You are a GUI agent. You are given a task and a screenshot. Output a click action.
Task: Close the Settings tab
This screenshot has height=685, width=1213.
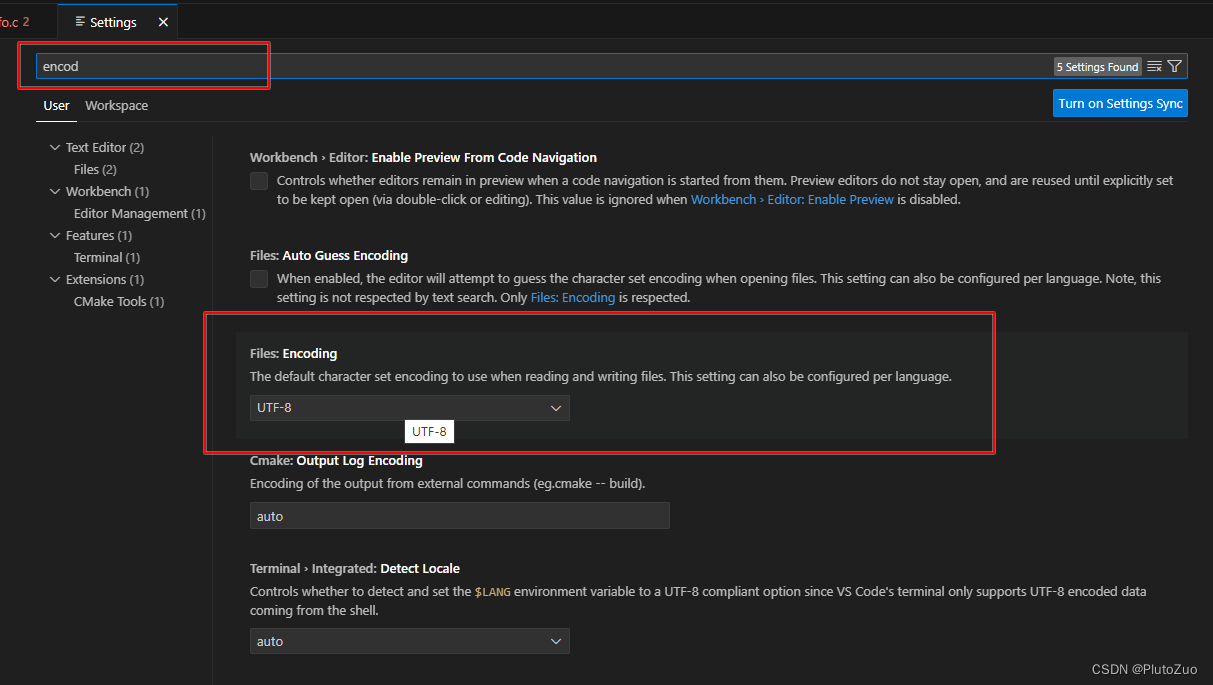click(164, 22)
